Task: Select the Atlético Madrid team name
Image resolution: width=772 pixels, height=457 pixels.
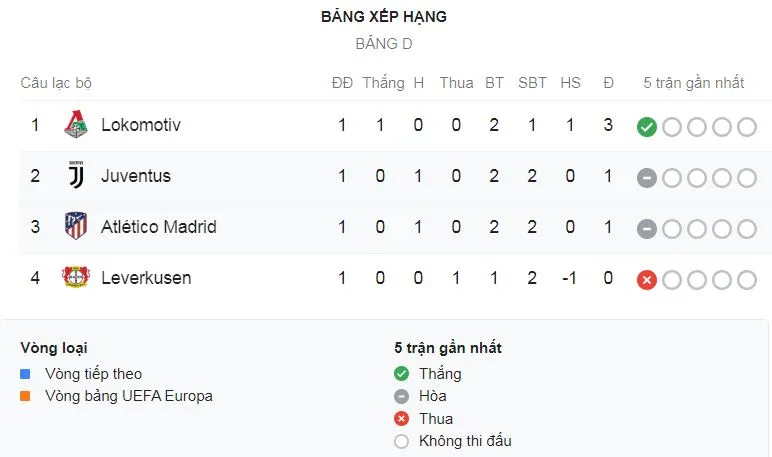Action: 159,227
